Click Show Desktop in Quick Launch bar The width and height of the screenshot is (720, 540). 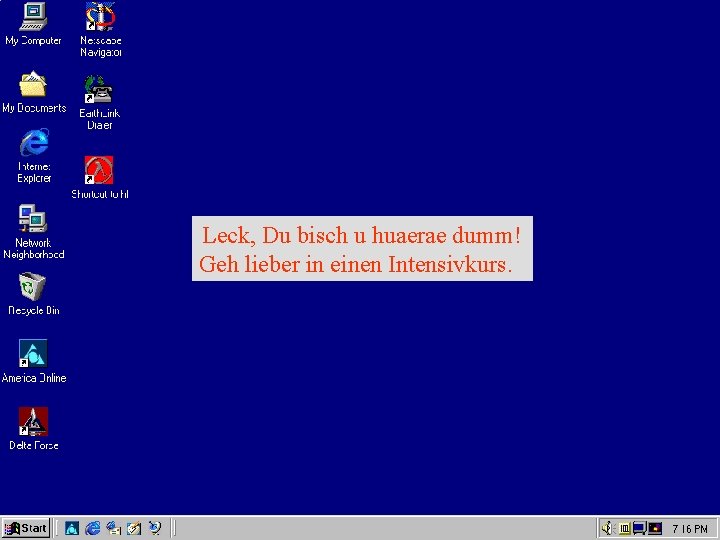pos(134,528)
